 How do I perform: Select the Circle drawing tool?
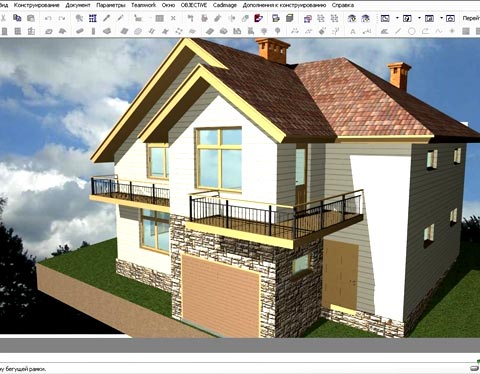pos(412,31)
